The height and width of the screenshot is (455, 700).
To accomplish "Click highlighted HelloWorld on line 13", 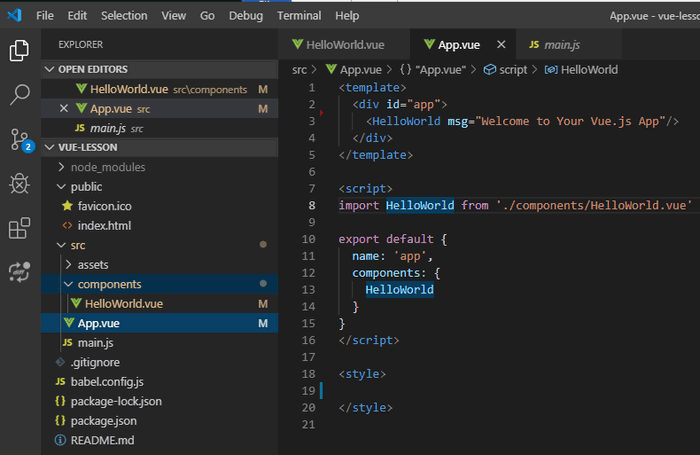I will click(400, 290).
